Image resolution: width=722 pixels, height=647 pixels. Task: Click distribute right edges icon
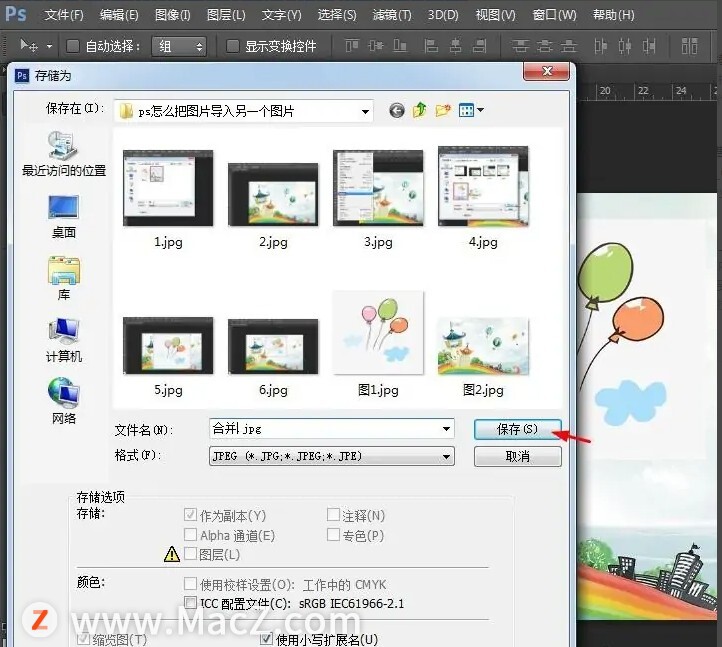[649, 46]
